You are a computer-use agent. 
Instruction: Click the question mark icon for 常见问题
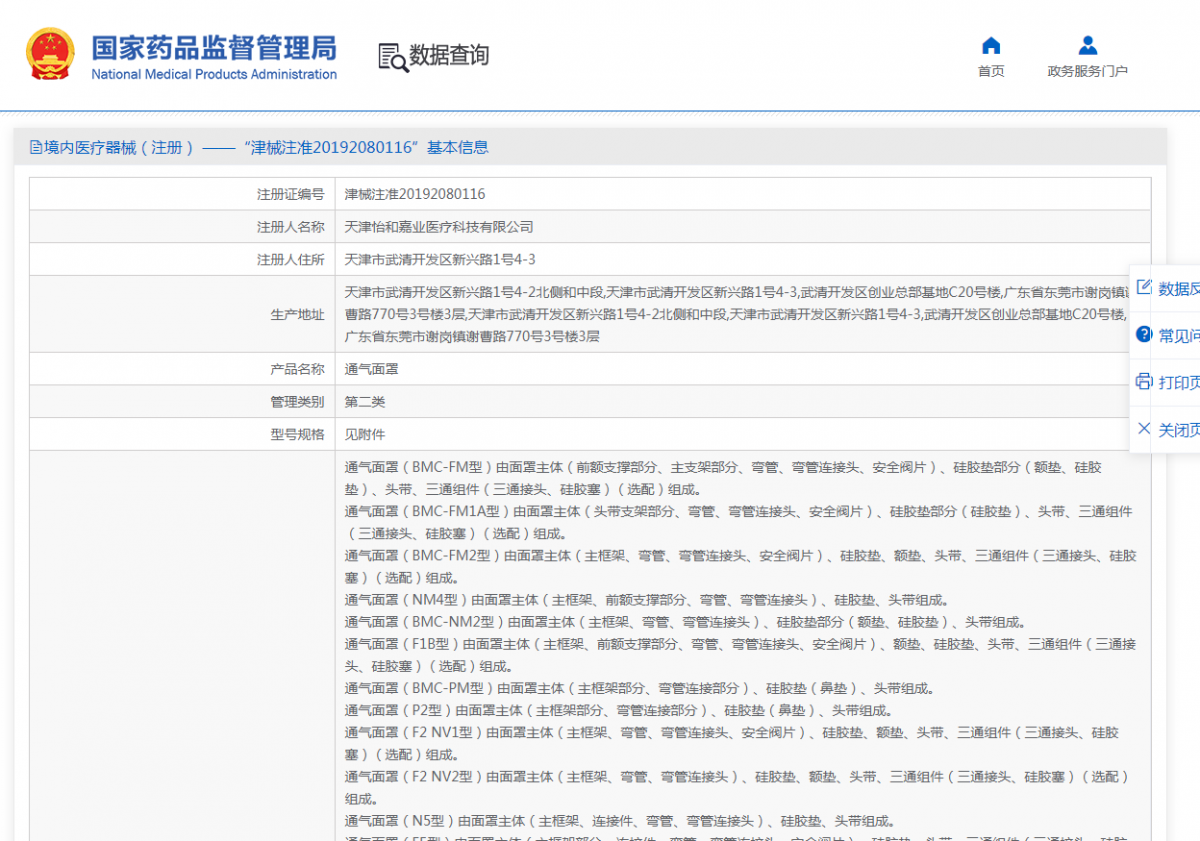click(x=1143, y=334)
